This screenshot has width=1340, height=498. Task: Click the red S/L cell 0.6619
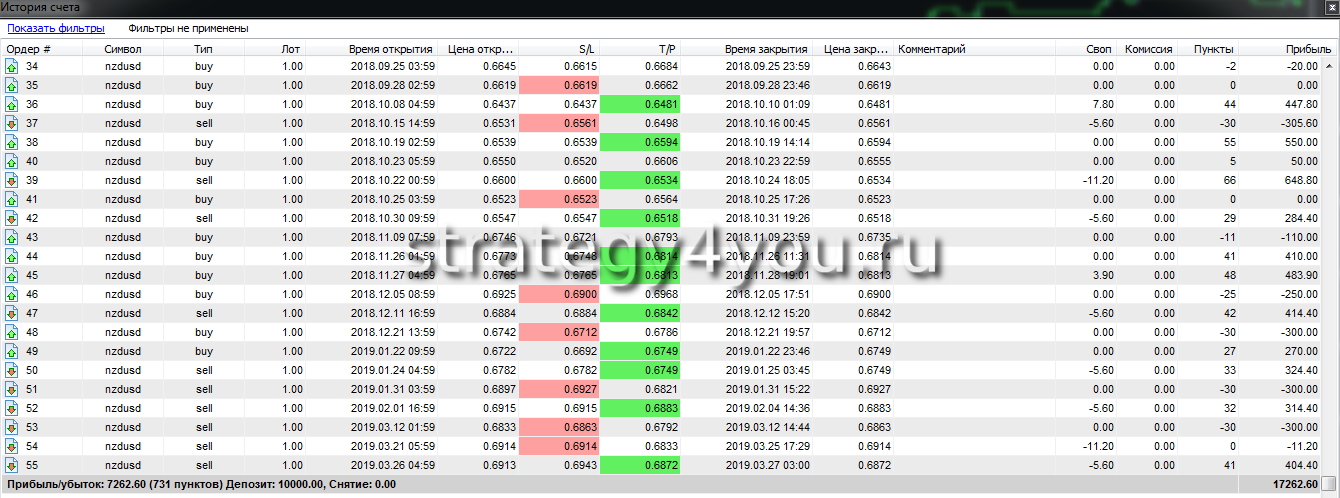click(560, 85)
